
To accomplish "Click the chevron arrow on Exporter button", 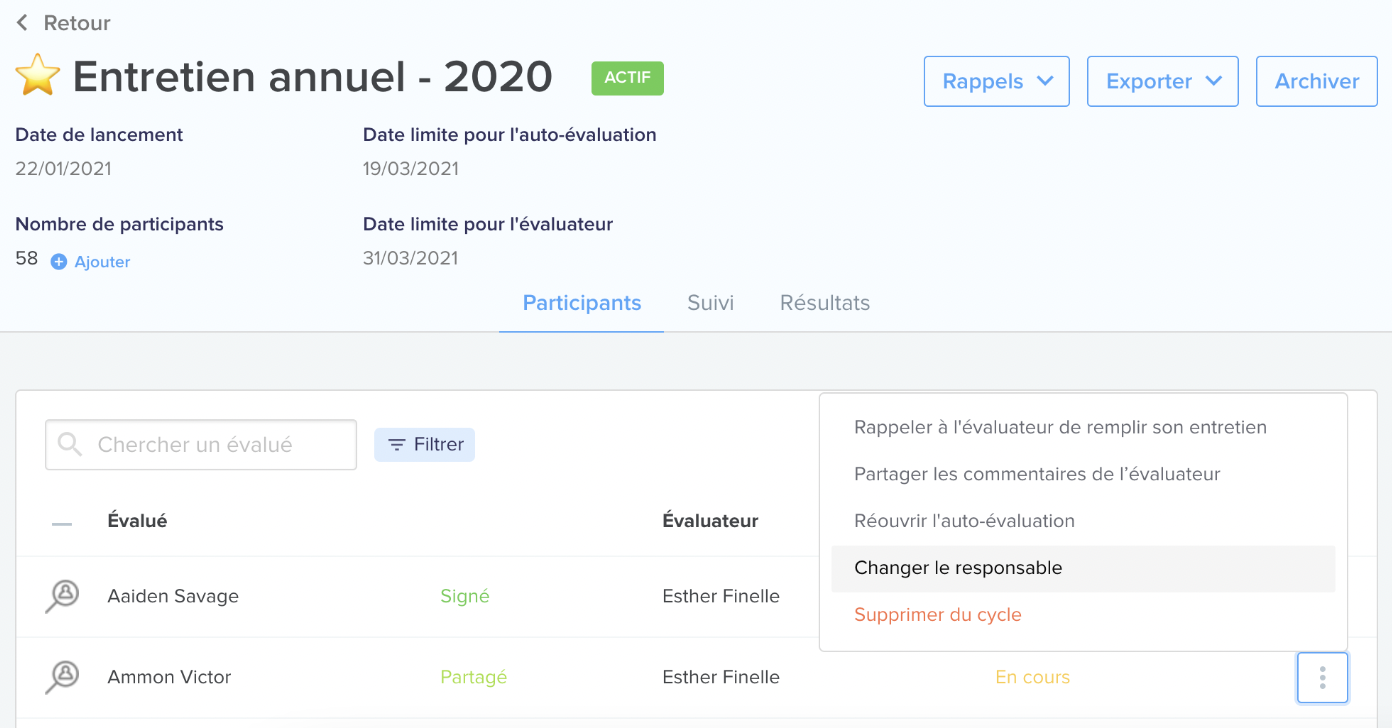I will (1214, 81).
